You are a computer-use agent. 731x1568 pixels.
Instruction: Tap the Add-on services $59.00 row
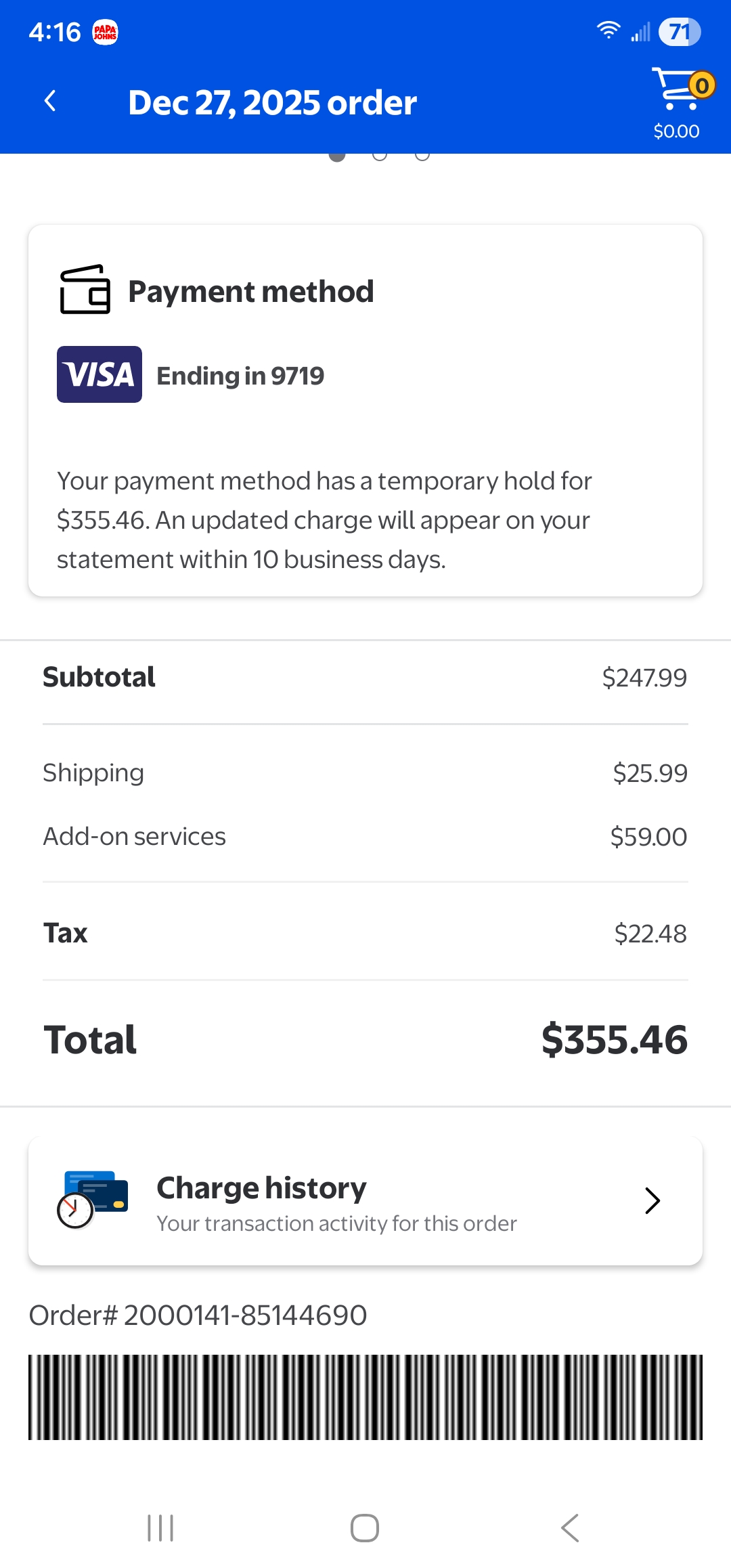pyautogui.click(x=365, y=837)
